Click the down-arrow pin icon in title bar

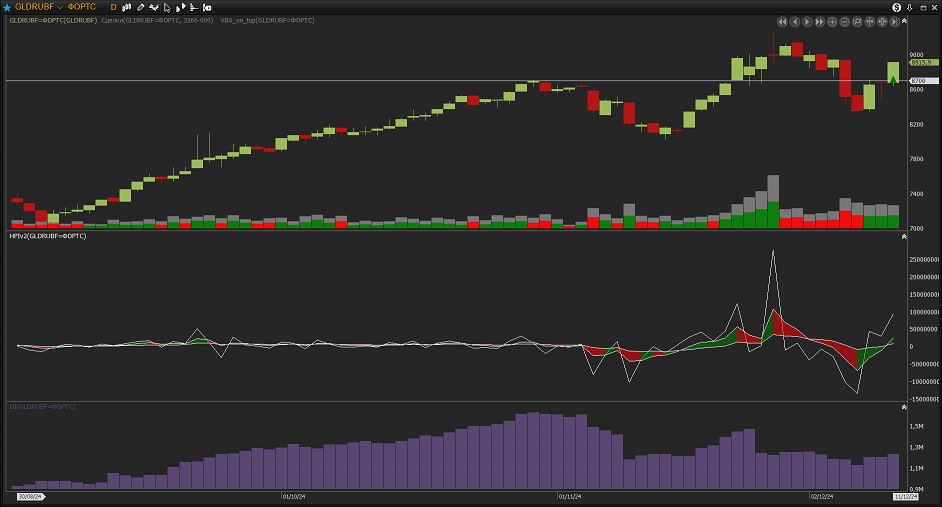911,7
